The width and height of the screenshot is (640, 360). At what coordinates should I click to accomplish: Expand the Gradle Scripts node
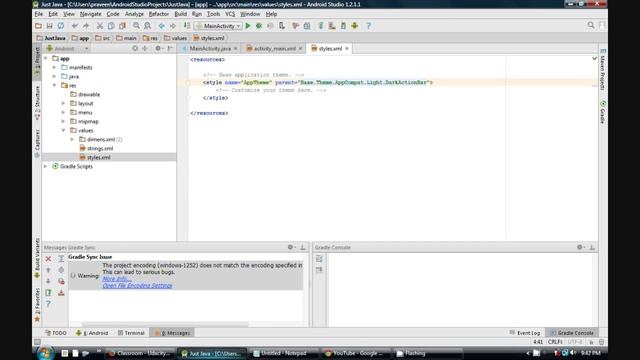(46, 167)
